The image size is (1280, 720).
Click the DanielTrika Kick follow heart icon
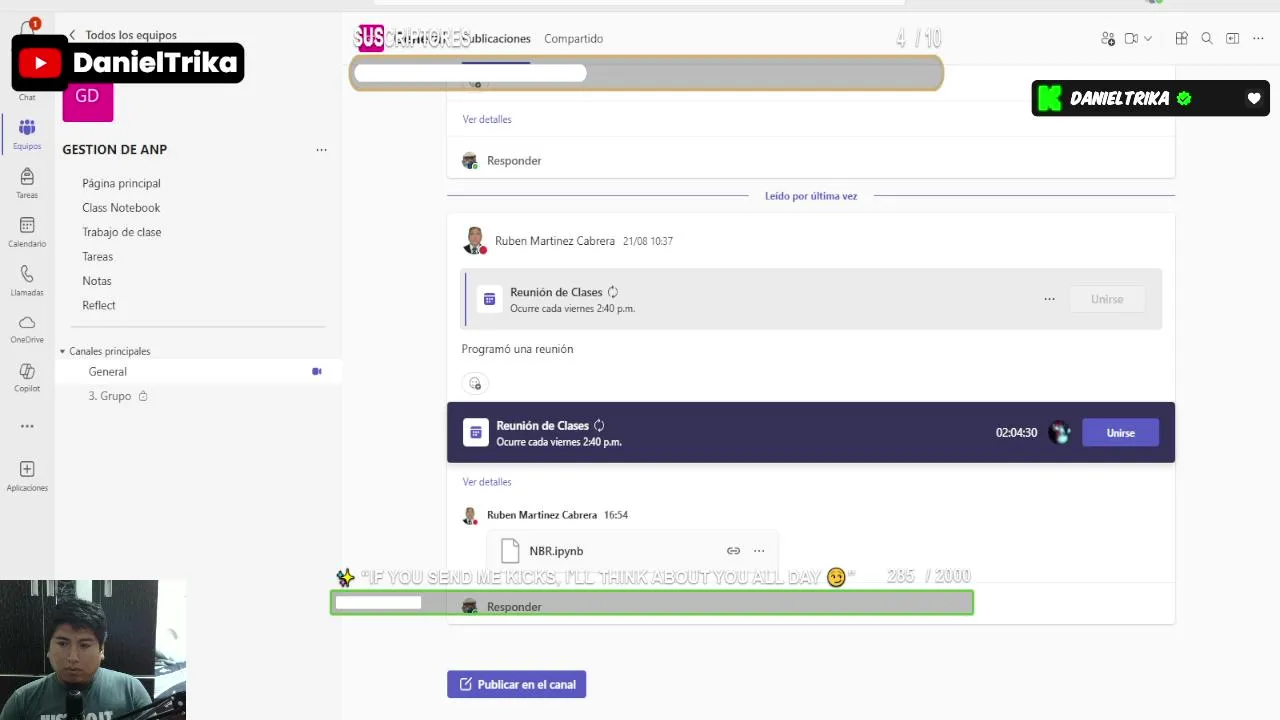coord(1254,98)
